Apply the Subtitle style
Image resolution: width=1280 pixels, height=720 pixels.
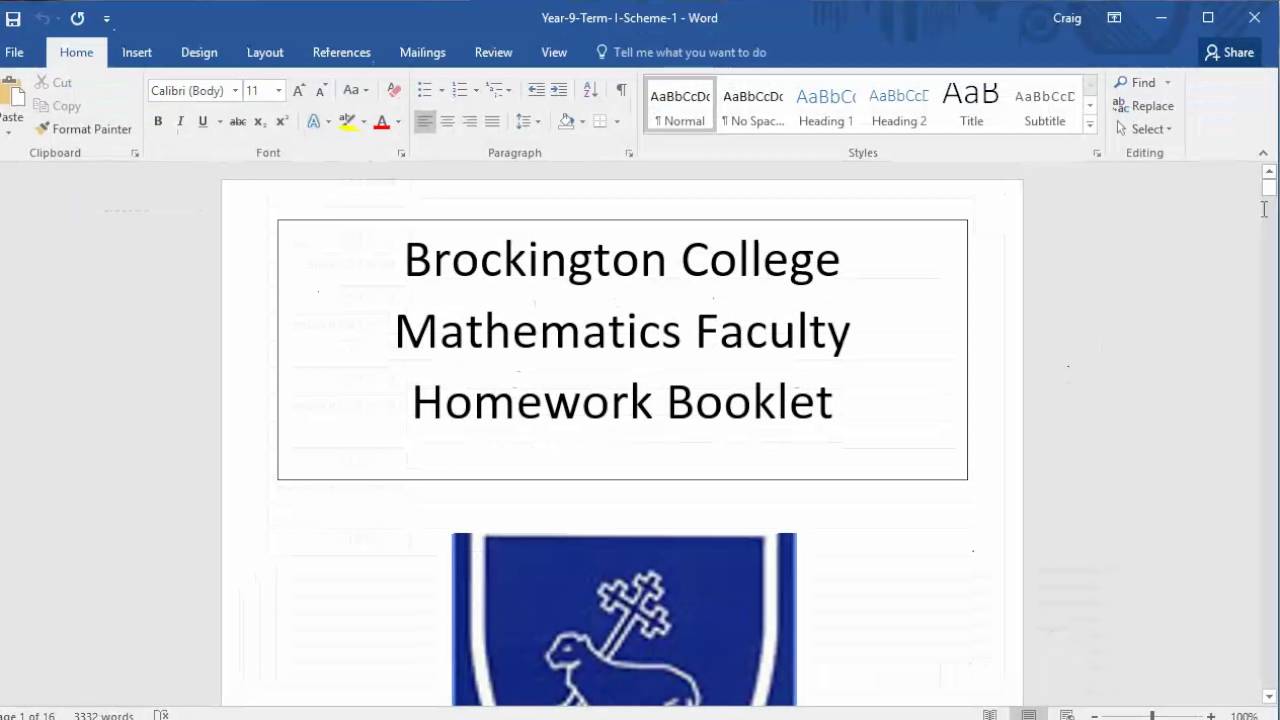1045,105
